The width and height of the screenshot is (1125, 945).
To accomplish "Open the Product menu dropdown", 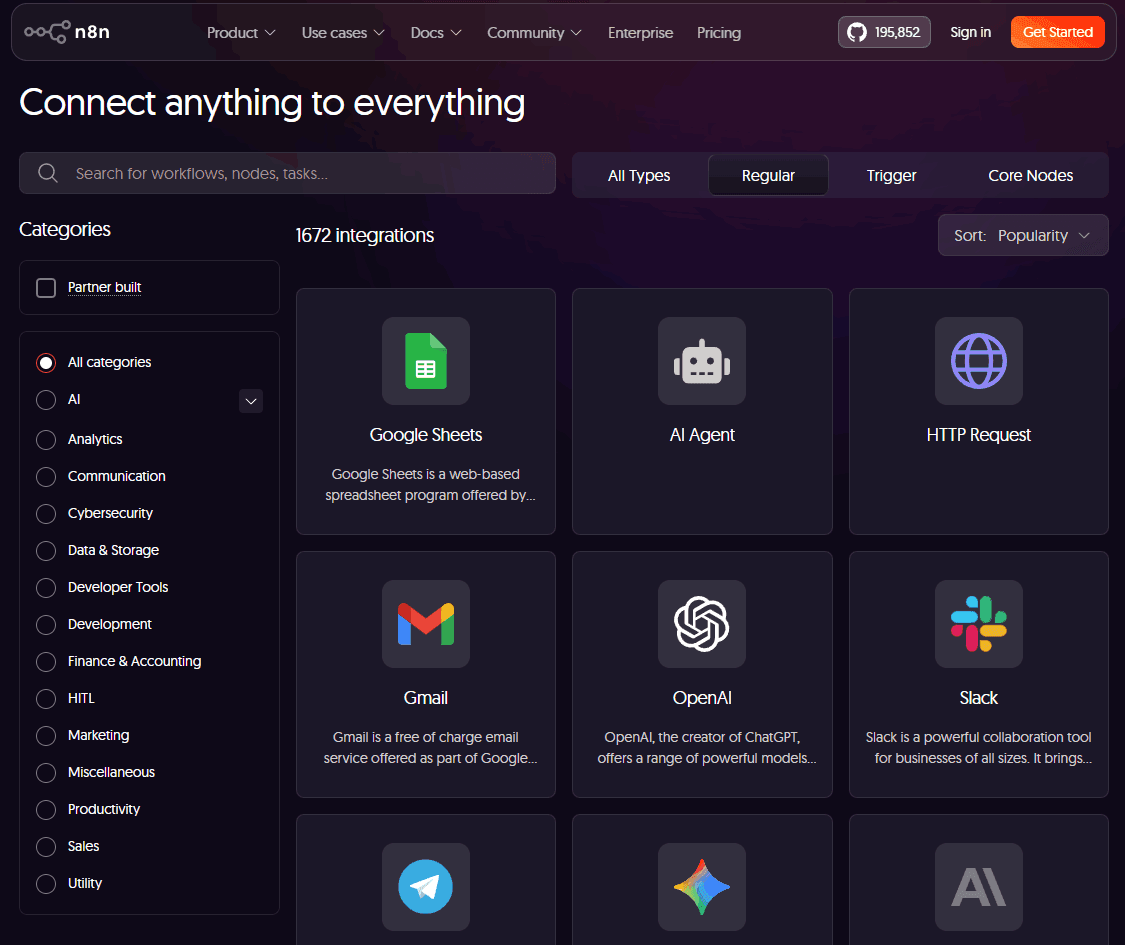I will [x=241, y=33].
